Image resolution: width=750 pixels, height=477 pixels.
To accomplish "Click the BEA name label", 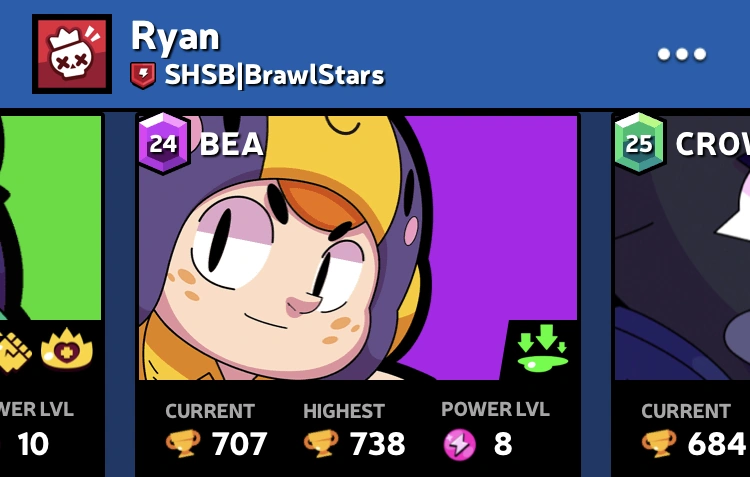I will point(232,144).
